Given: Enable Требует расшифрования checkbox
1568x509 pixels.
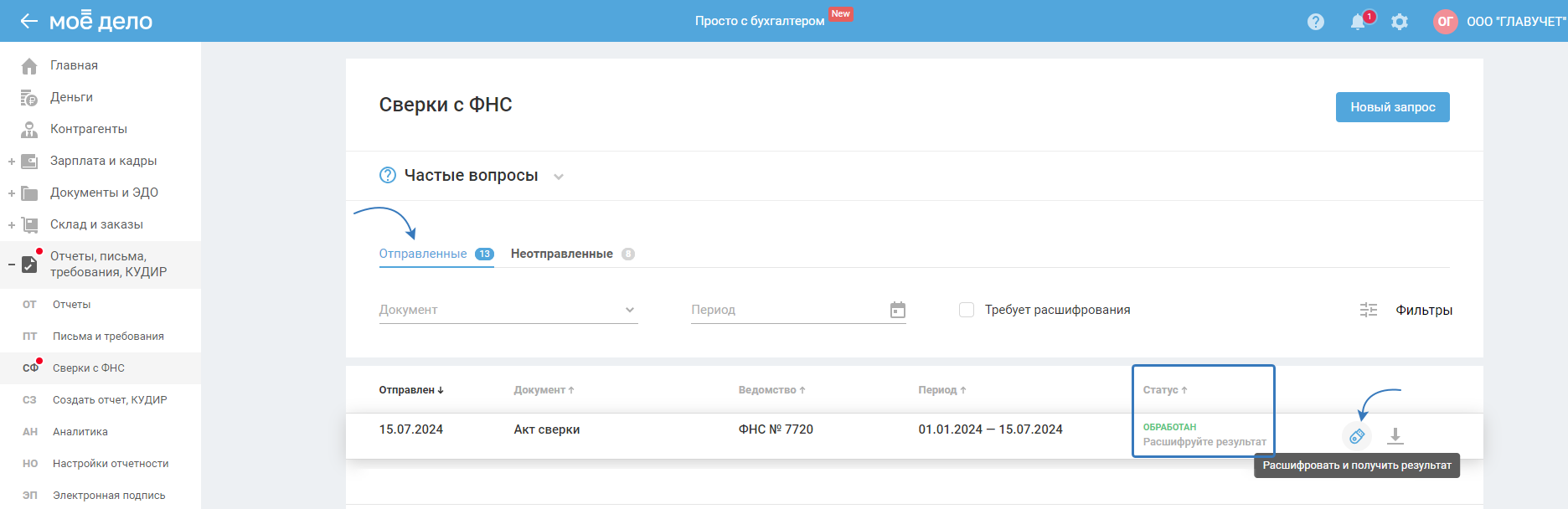Looking at the screenshot, I should pos(967,310).
